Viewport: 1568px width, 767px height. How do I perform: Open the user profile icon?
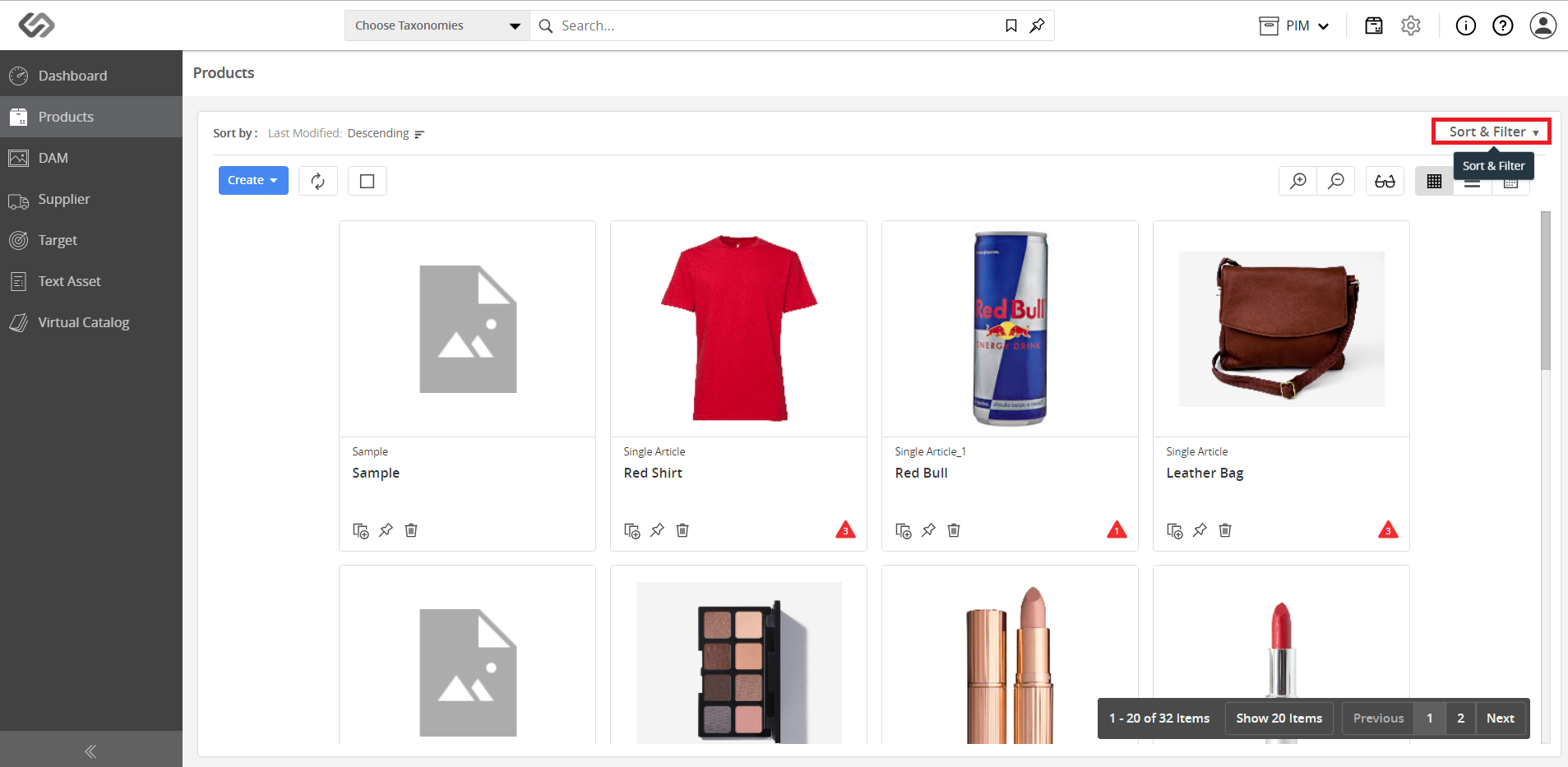click(1543, 25)
